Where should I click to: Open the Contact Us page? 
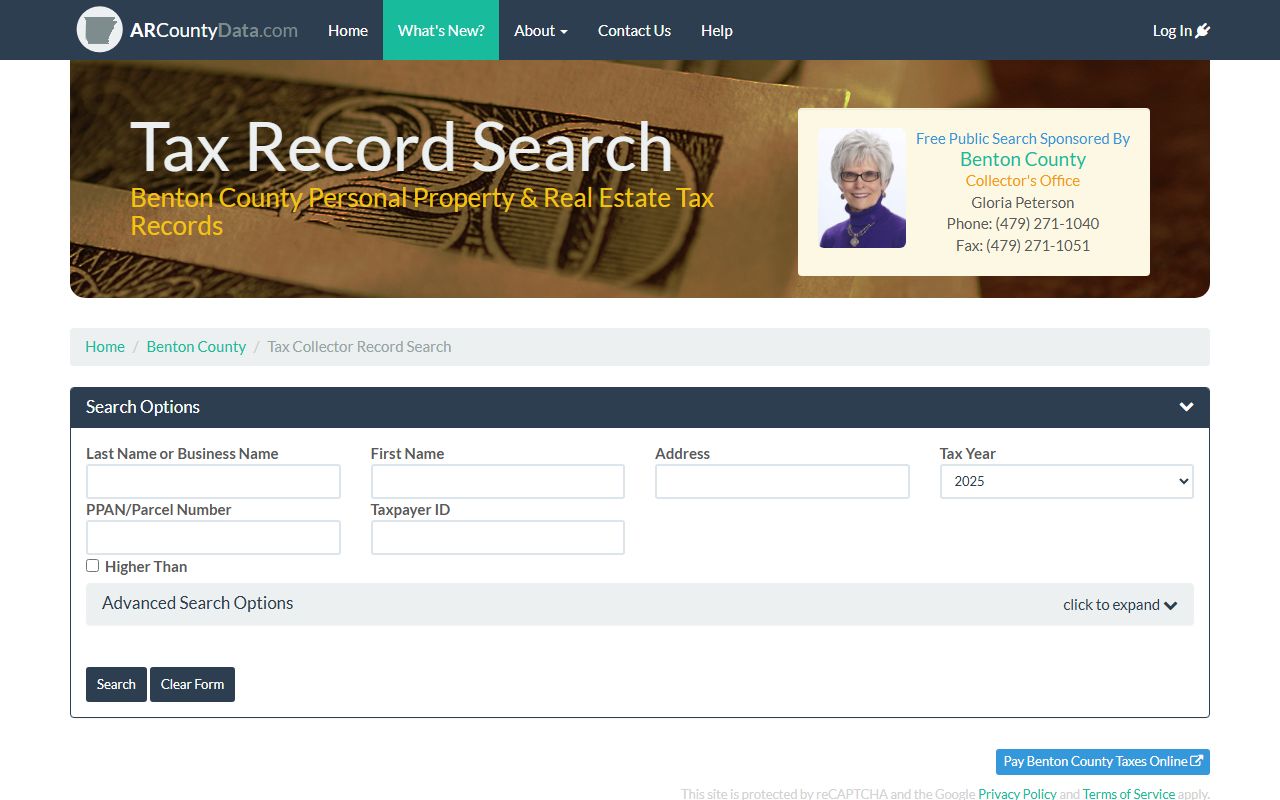click(x=634, y=30)
